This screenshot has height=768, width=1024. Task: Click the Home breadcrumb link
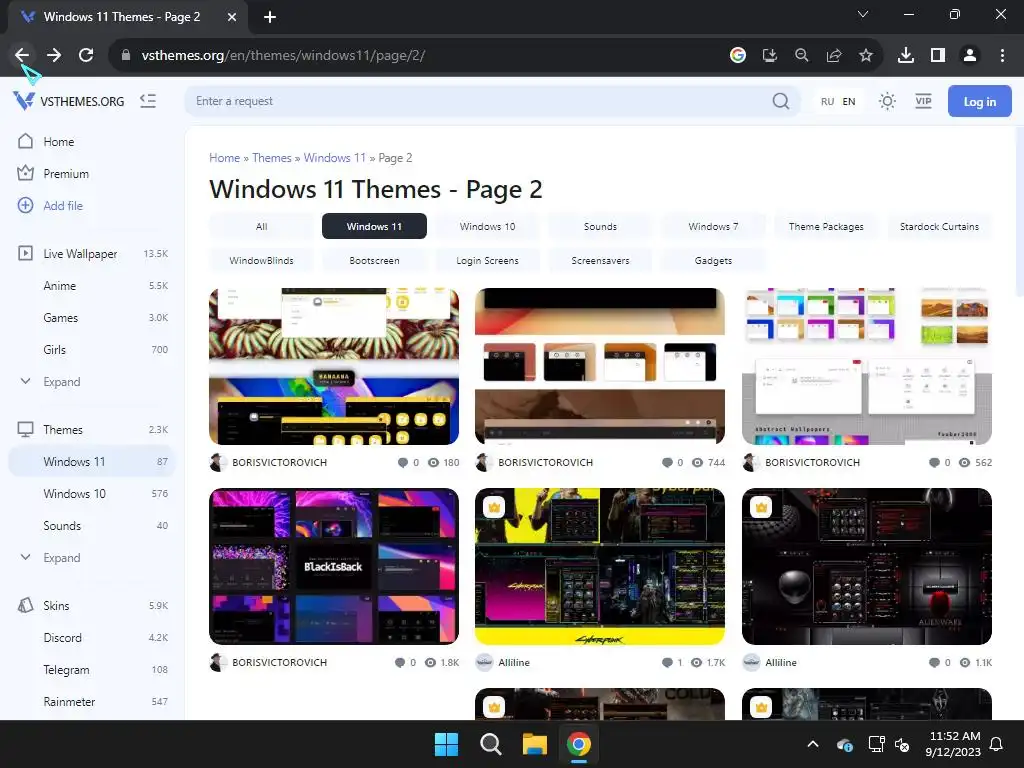click(225, 158)
